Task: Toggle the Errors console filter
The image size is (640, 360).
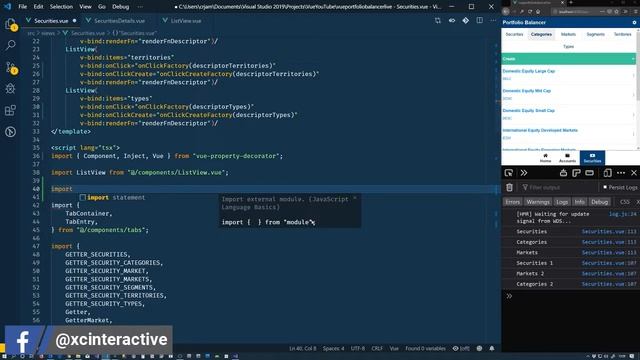Action: coord(512,202)
